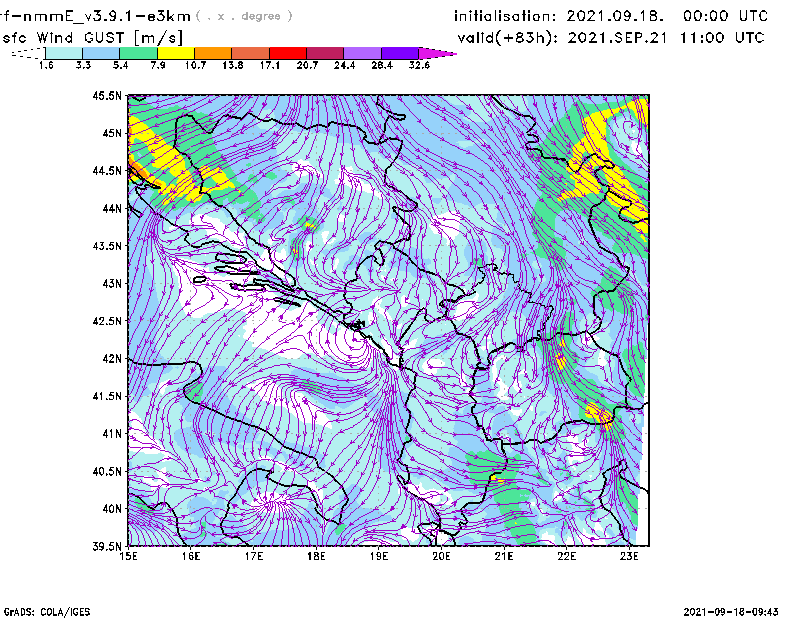Click the 43N latitude label
The height and width of the screenshot is (618, 800).
(112, 283)
